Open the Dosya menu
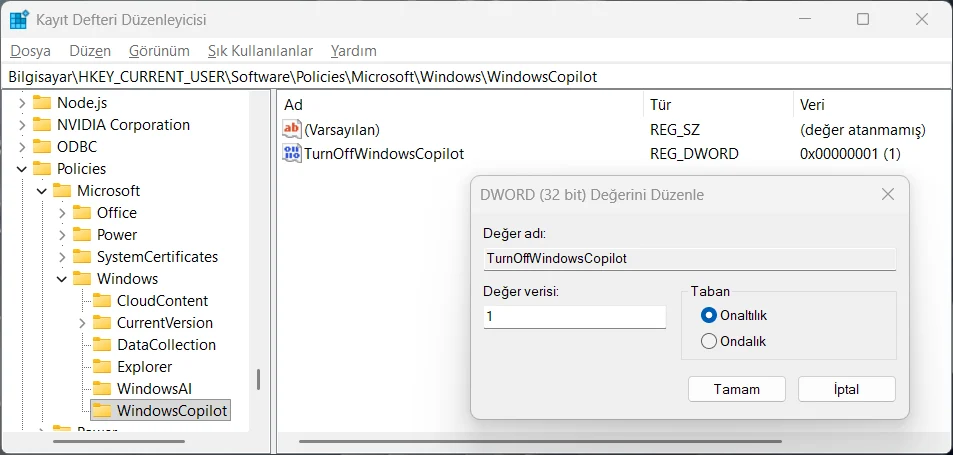 point(30,51)
